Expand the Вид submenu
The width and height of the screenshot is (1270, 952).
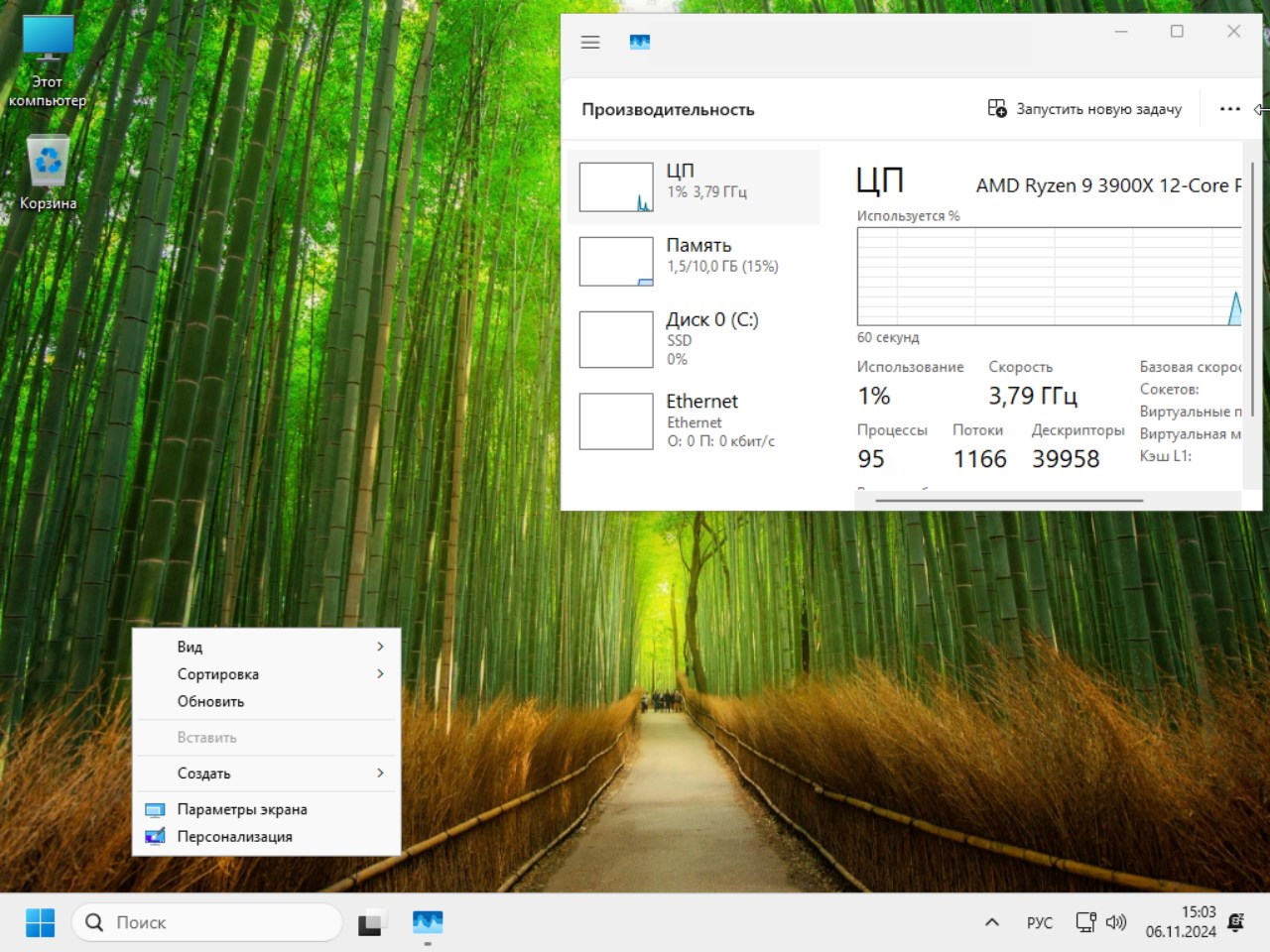(x=266, y=647)
